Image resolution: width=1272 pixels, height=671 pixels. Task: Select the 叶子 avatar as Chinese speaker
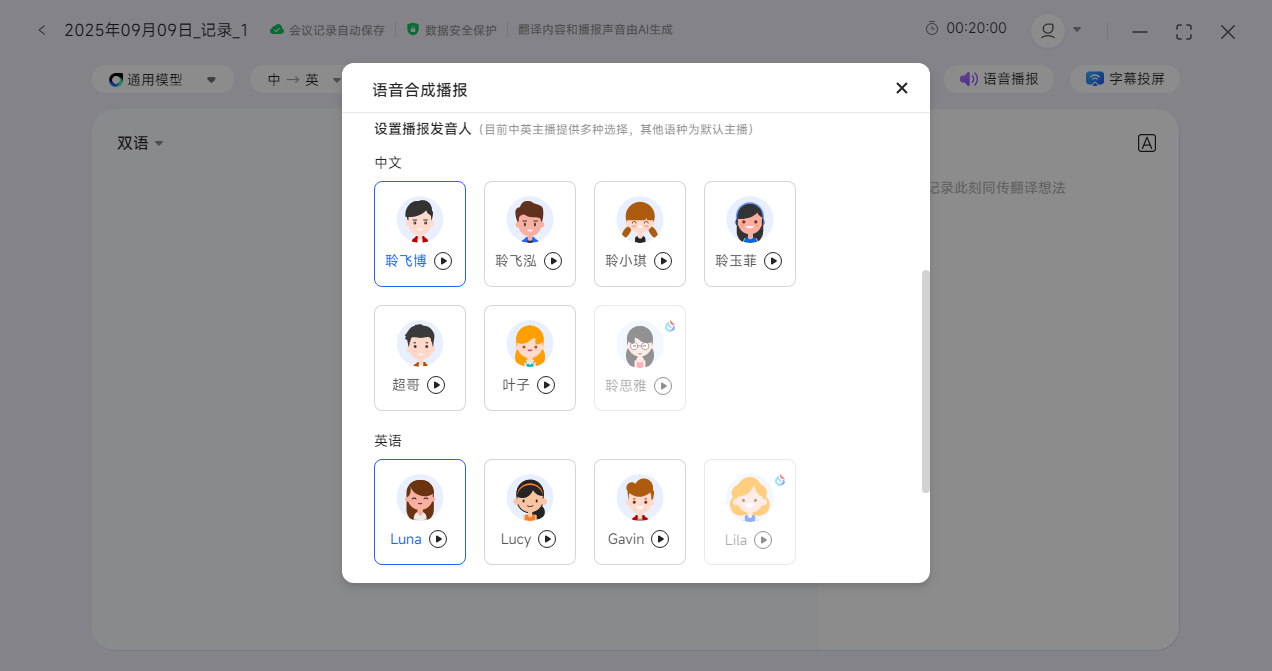(529, 345)
